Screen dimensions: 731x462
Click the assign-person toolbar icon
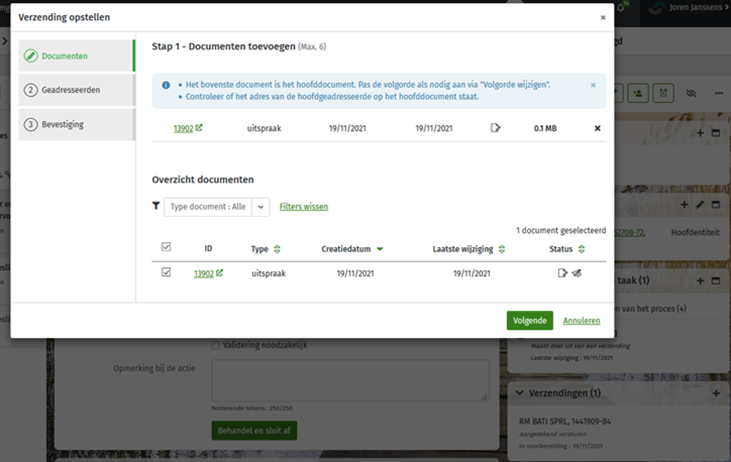tap(638, 93)
